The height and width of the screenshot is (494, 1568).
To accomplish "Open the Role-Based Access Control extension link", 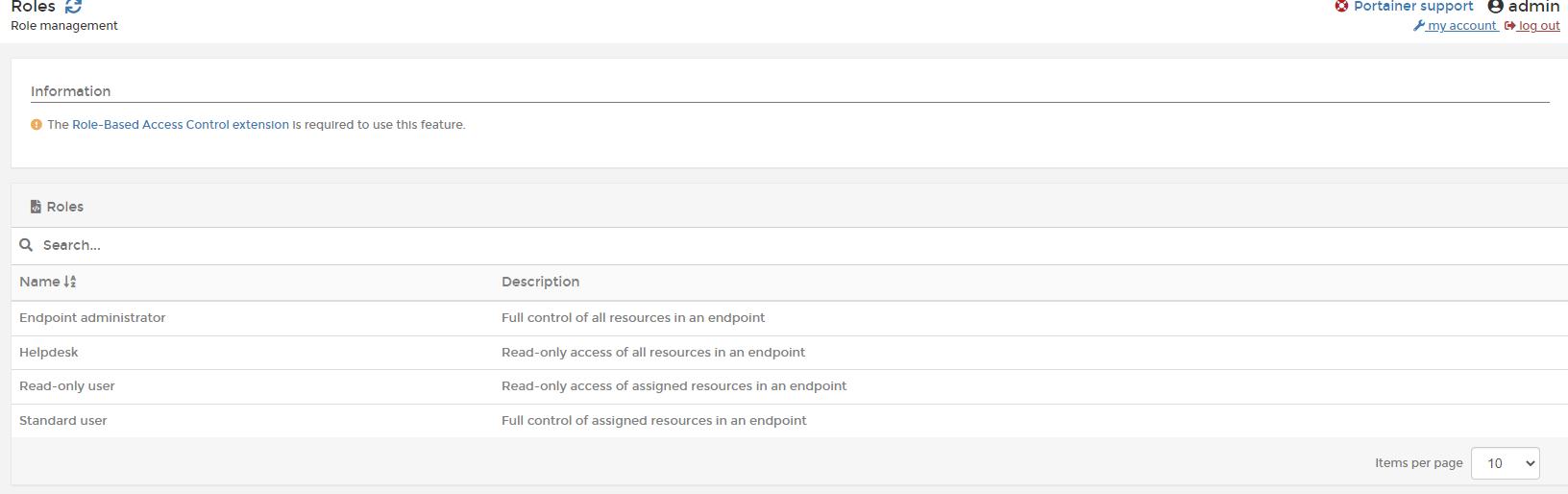I will (180, 125).
